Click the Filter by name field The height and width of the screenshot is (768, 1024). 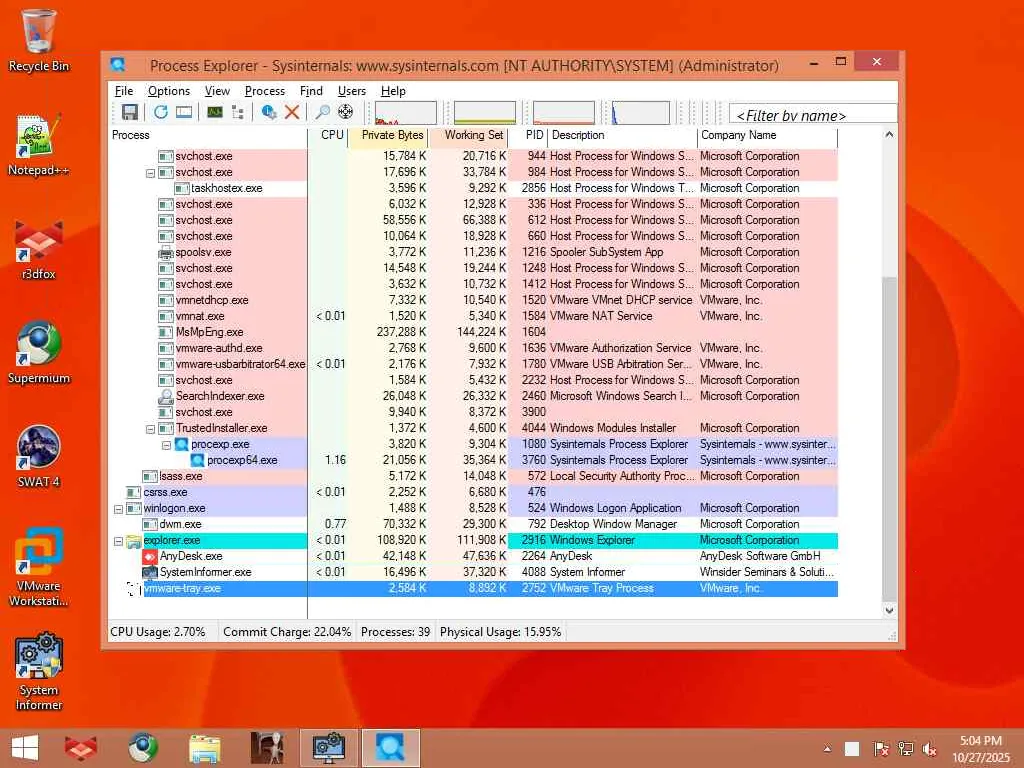tap(813, 115)
